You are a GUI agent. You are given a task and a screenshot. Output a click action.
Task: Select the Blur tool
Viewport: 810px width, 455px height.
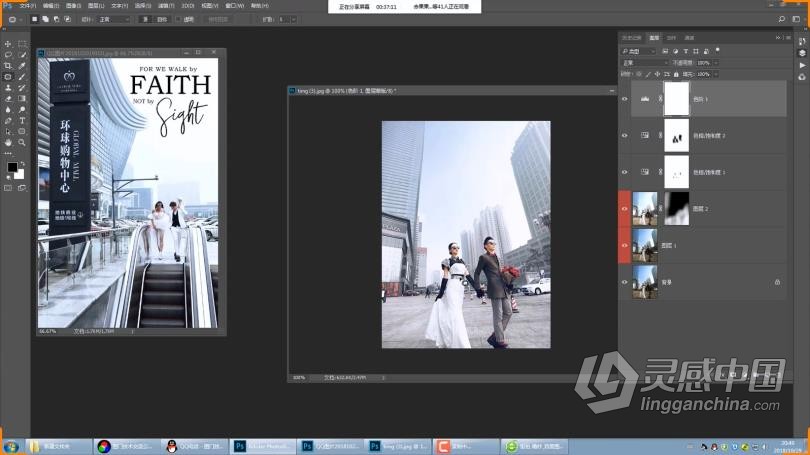(x=8, y=109)
